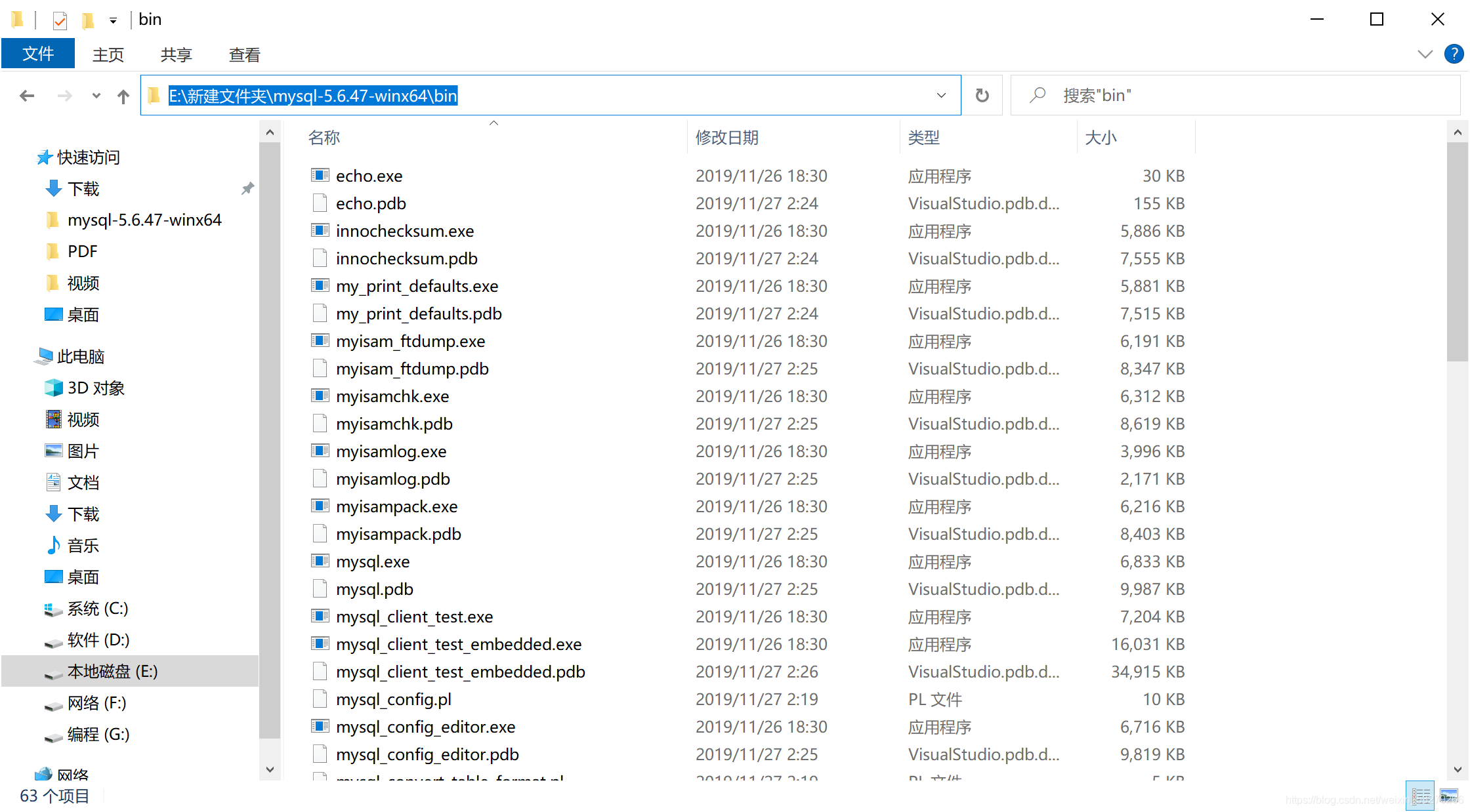Click the echo.pdb file icon
This screenshot has width=1470, height=812.
[x=320, y=203]
